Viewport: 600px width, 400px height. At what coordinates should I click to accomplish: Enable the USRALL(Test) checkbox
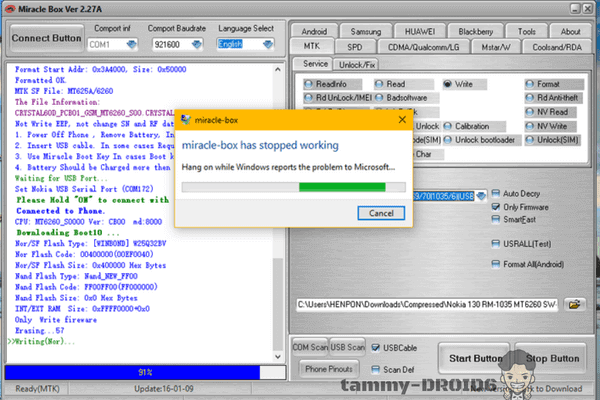tap(496, 244)
